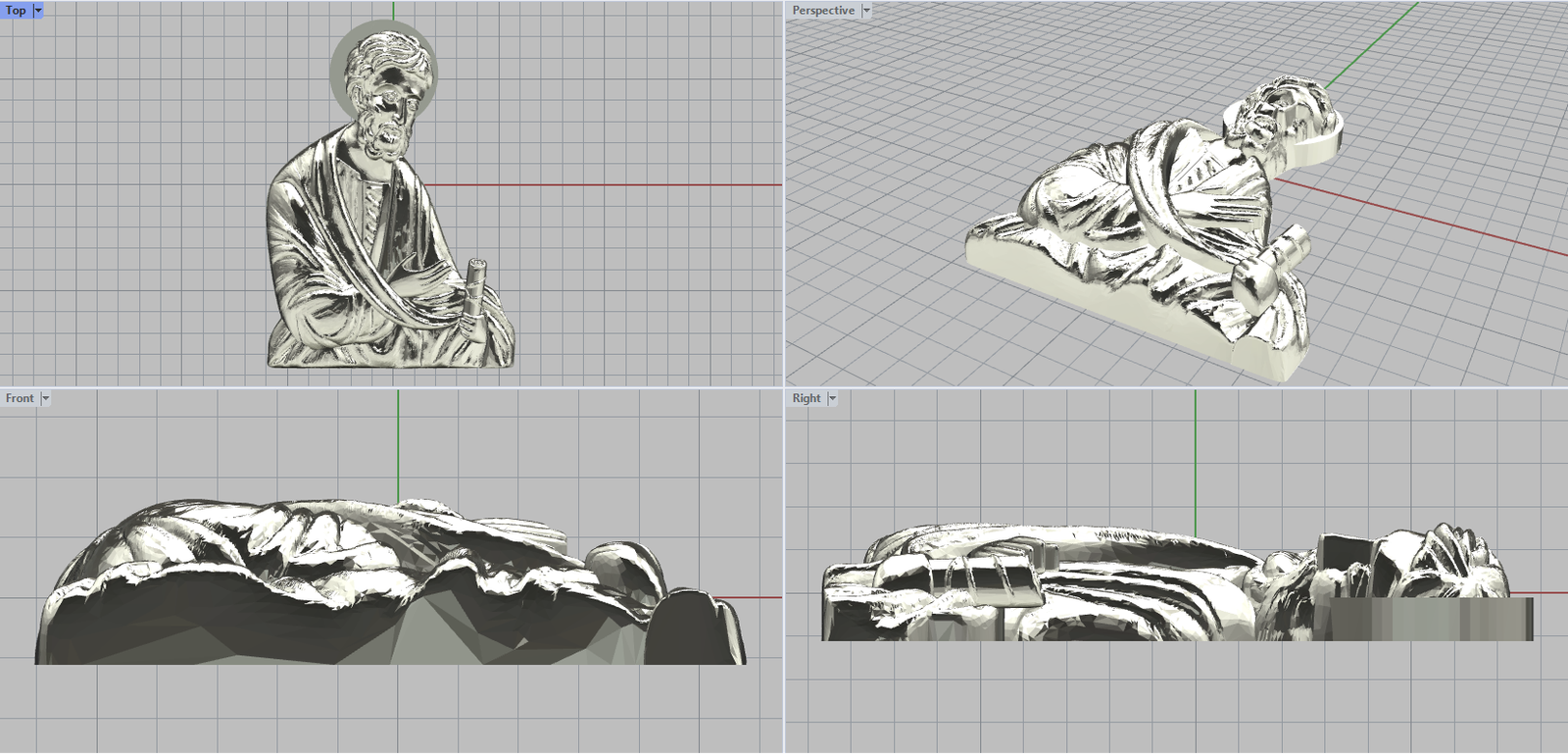Open the Perspective viewport dropdown arrow
The width and height of the screenshot is (1568, 754).
[x=866, y=10]
